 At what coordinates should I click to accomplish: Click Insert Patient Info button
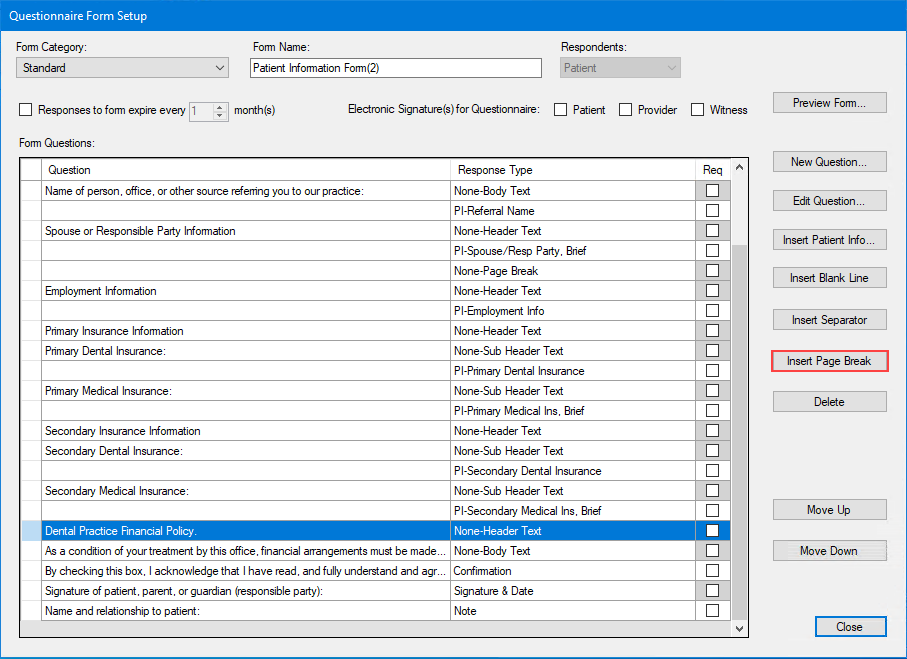(x=829, y=240)
